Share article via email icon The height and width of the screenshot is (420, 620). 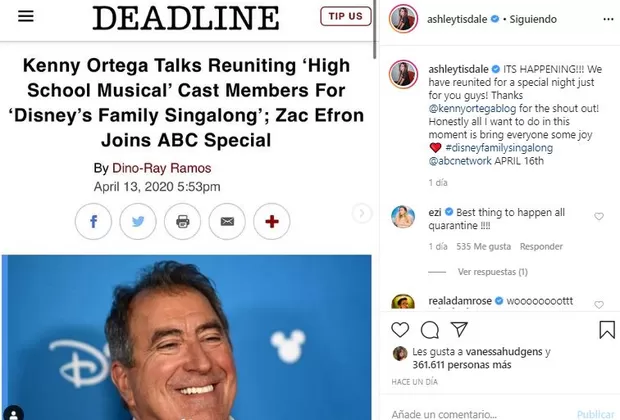[x=227, y=221]
